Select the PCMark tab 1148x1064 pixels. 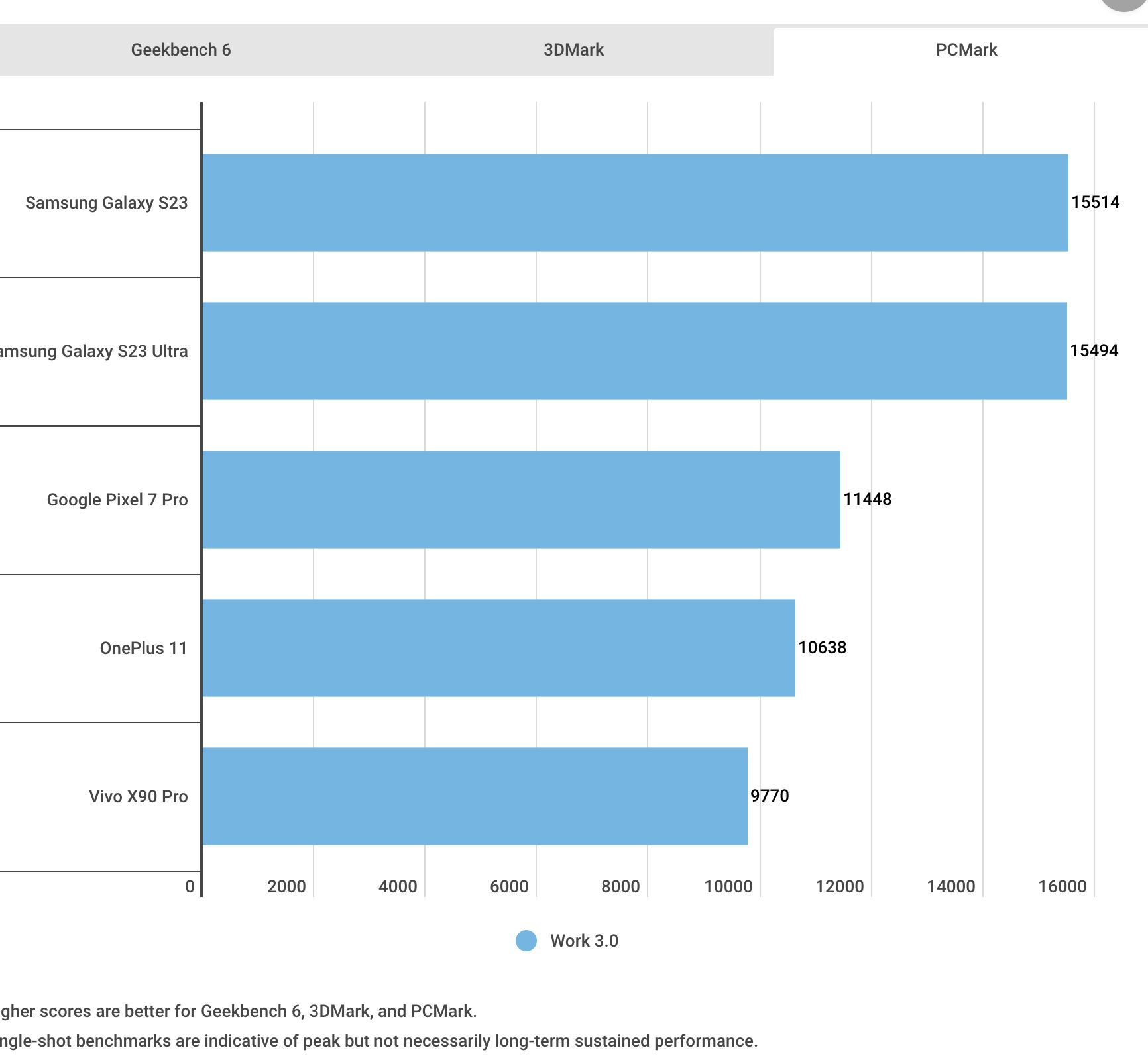[966, 50]
